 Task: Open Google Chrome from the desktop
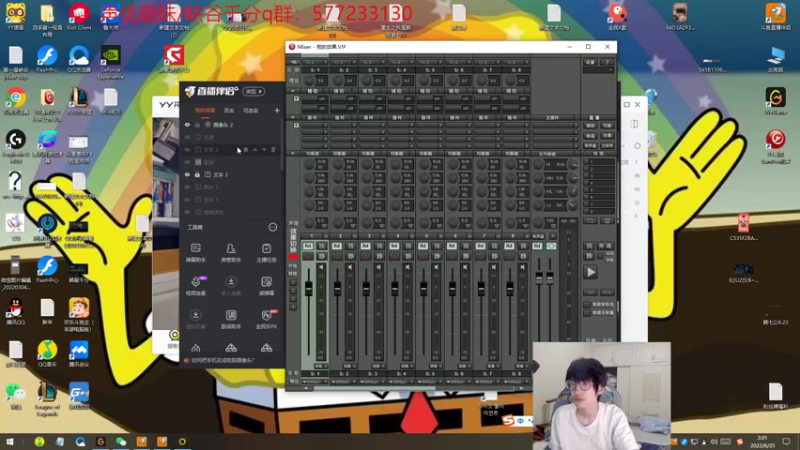16,101
